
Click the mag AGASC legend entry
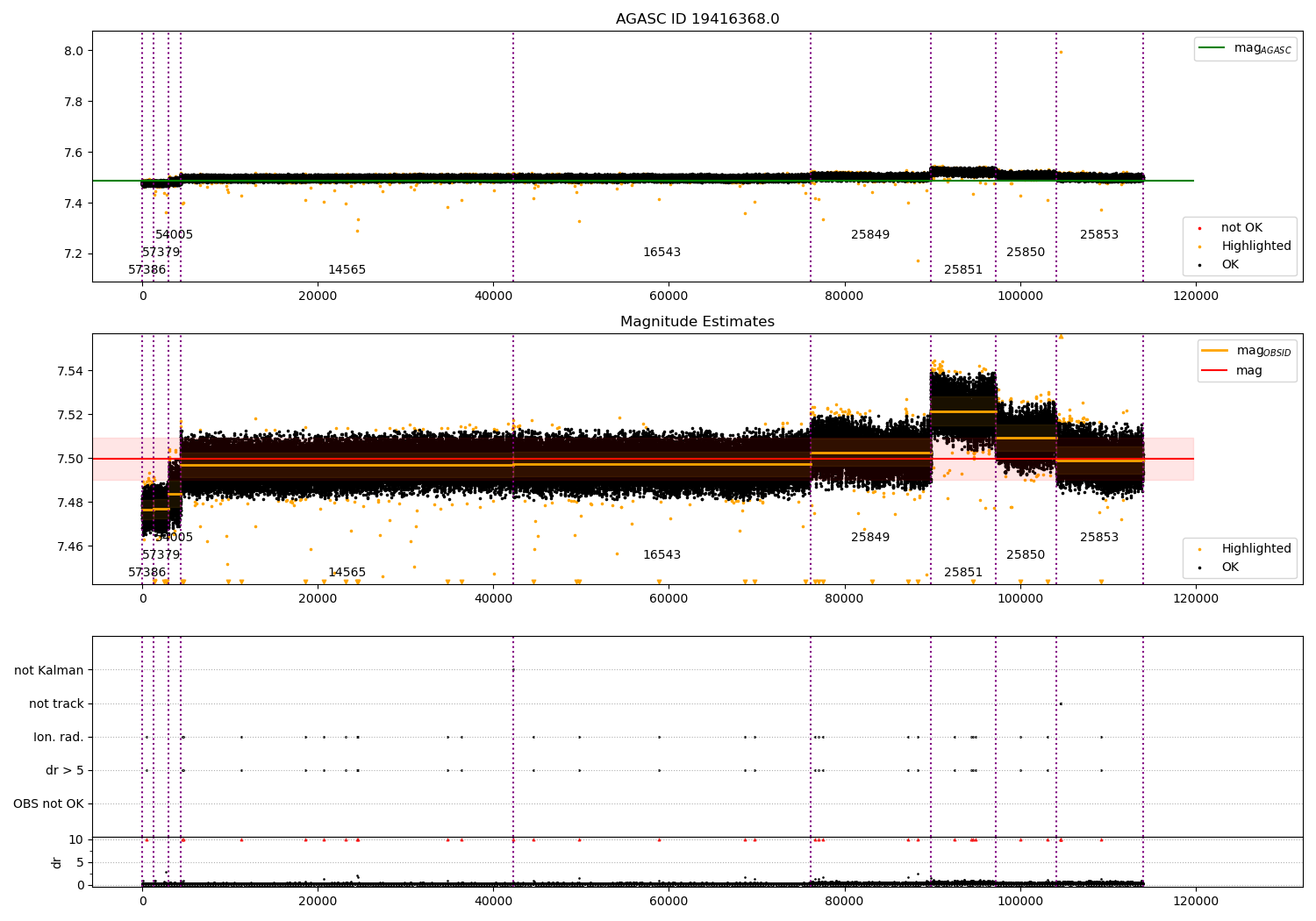pos(1245,48)
